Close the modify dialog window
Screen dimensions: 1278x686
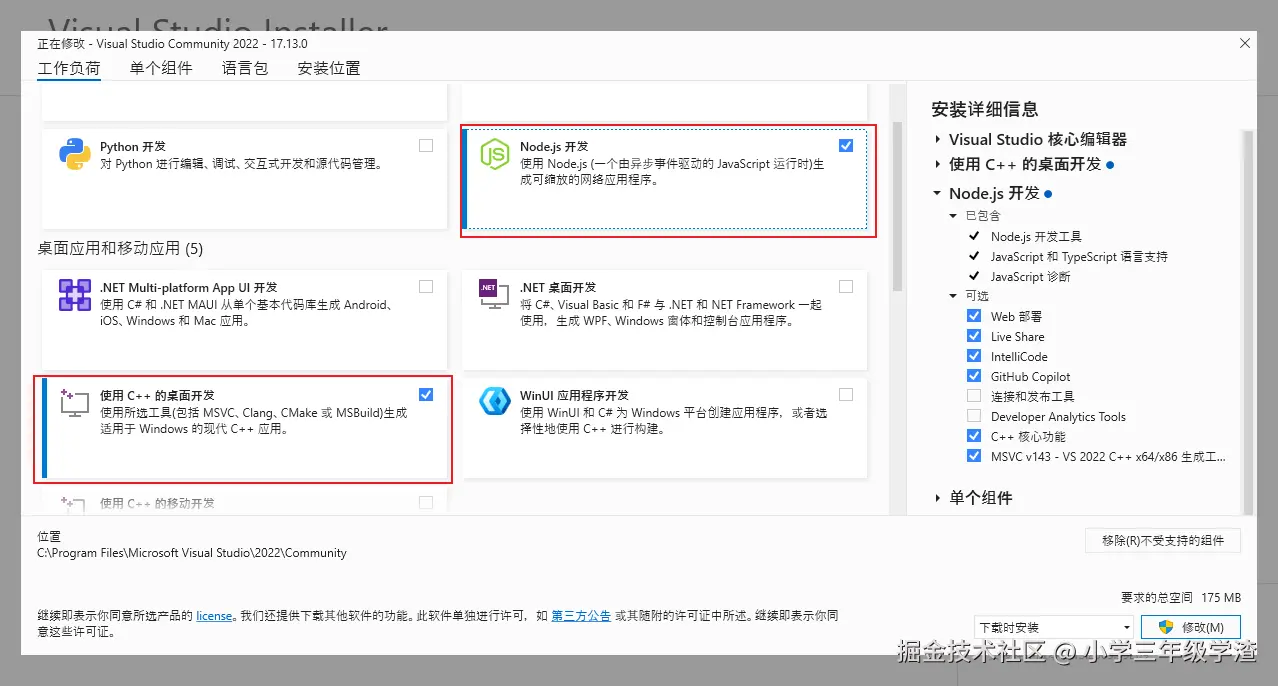pos(1245,43)
